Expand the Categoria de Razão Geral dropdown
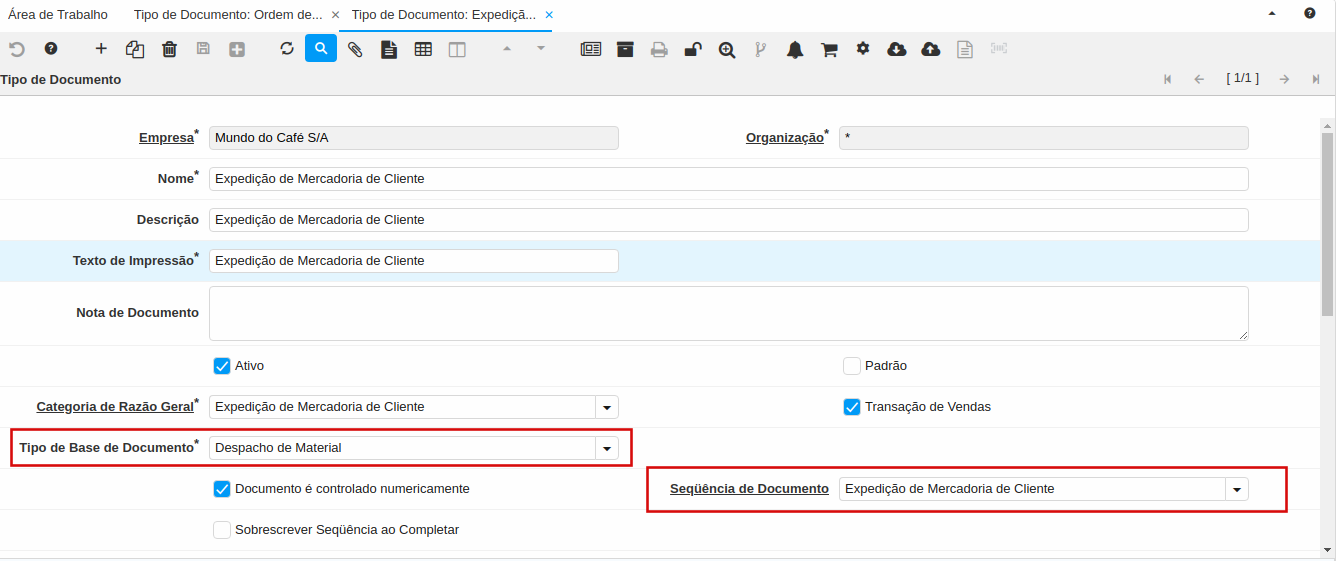Image resolution: width=1336 pixels, height=561 pixels. pyautogui.click(x=607, y=407)
